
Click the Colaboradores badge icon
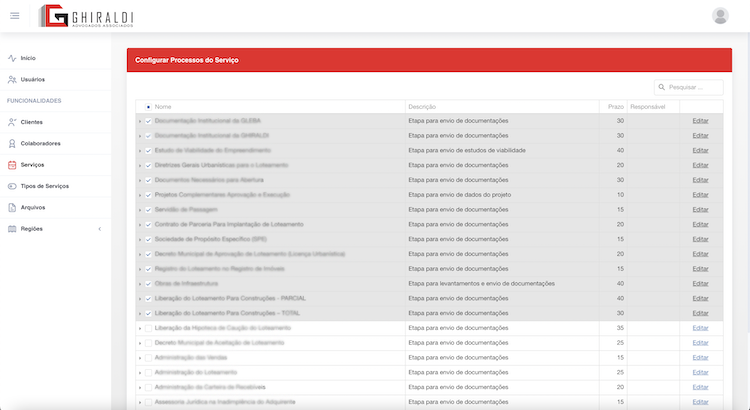click(x=12, y=144)
